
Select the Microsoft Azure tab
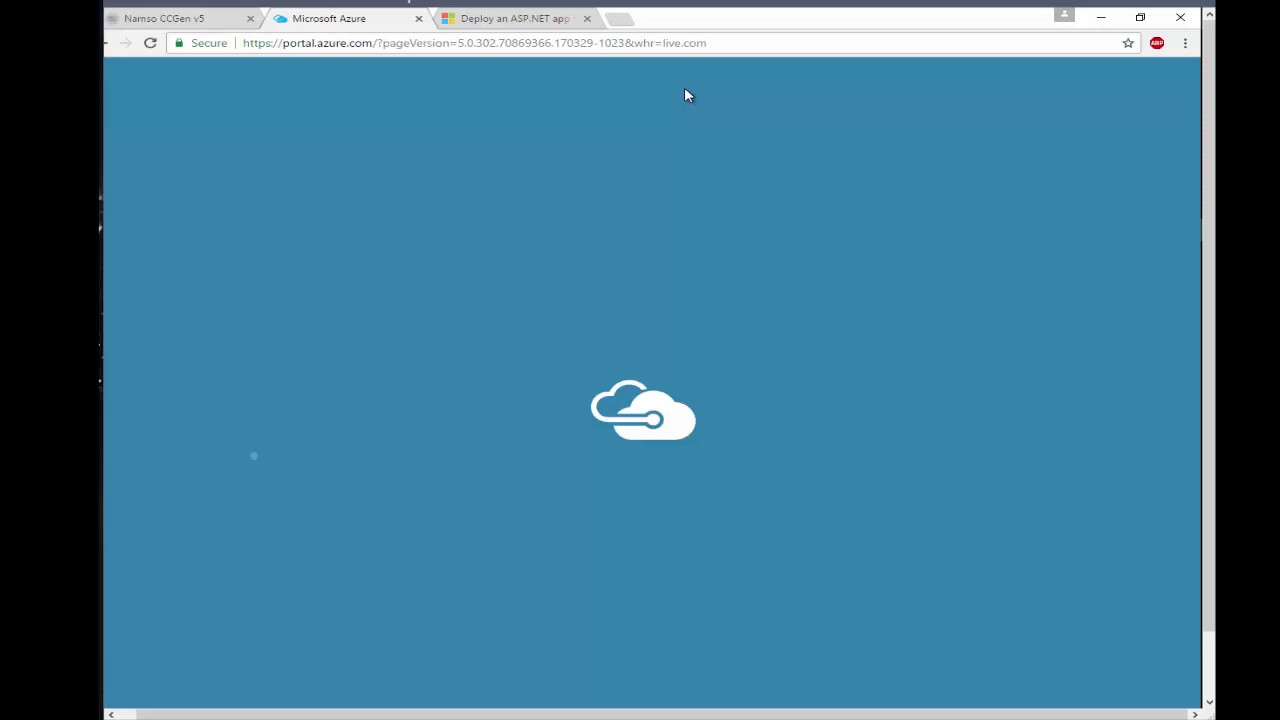tap(345, 18)
